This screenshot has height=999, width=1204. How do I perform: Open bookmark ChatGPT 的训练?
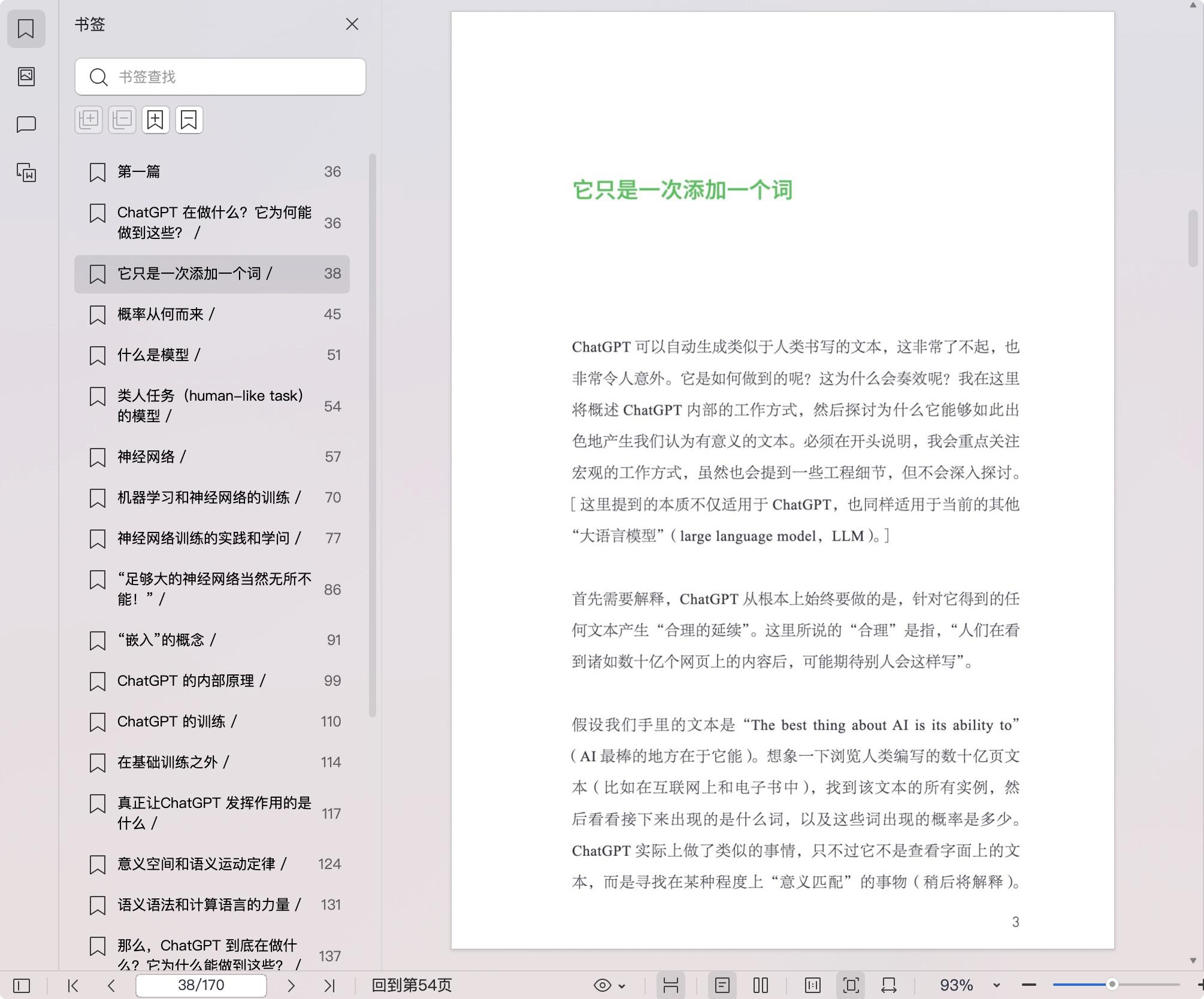point(212,722)
